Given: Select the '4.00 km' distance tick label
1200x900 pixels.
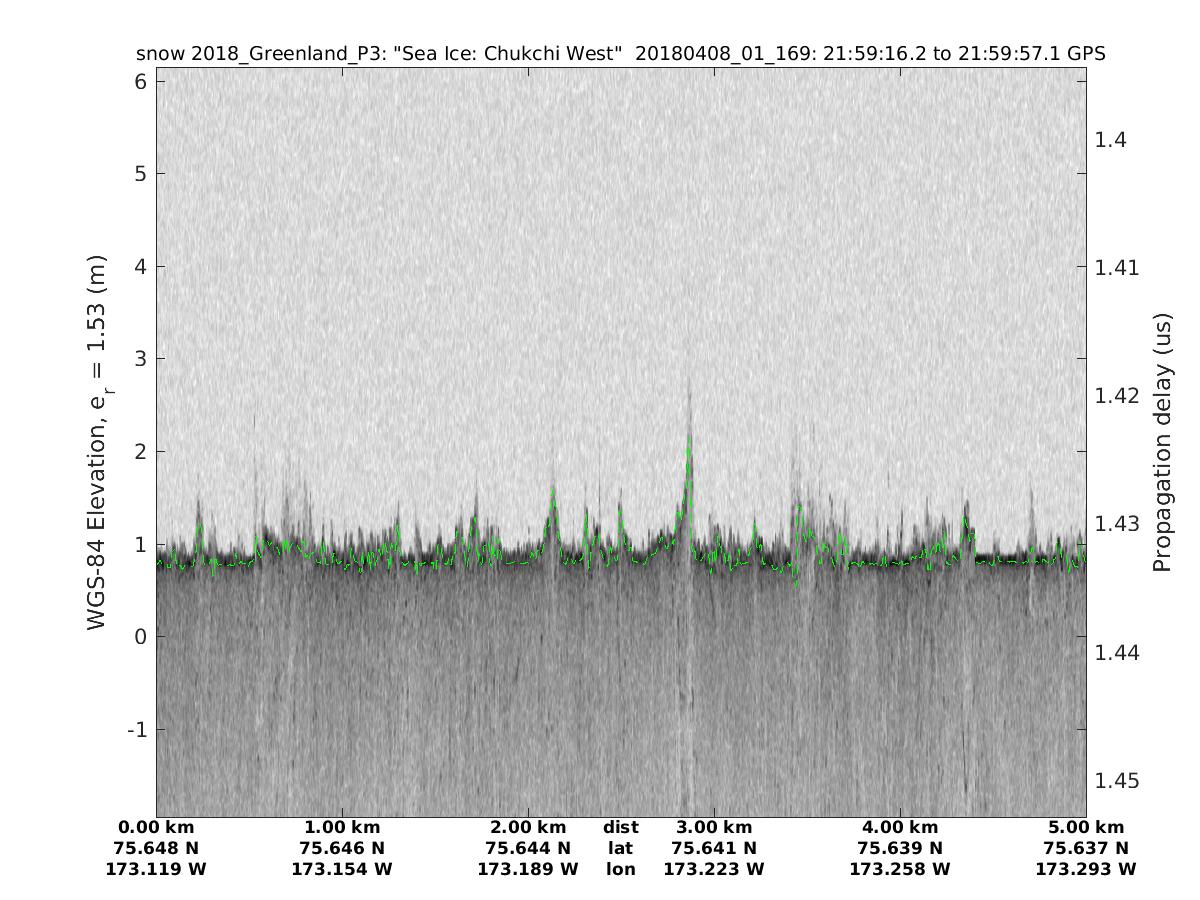Looking at the screenshot, I should [900, 827].
